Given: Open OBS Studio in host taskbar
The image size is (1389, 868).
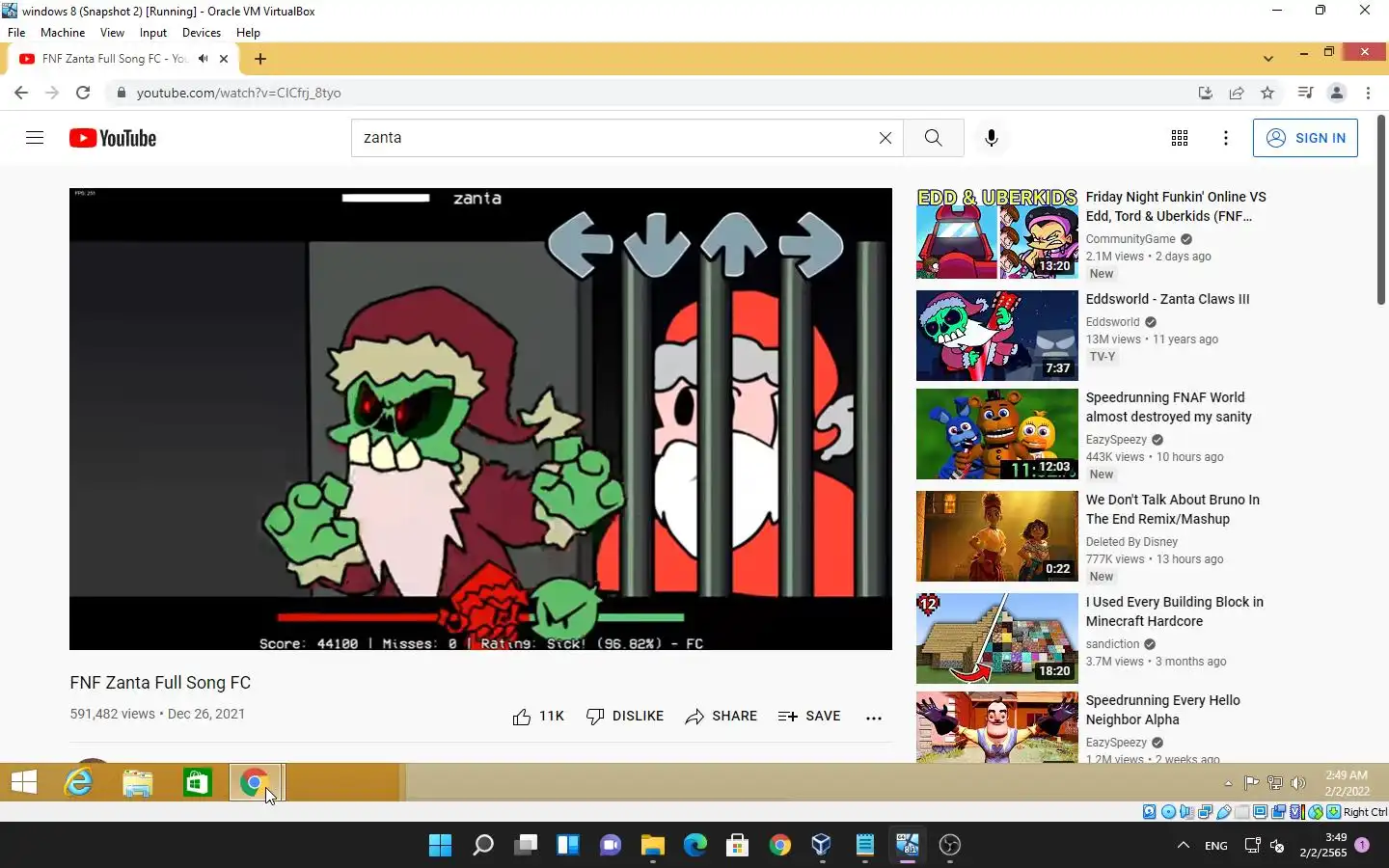Looking at the screenshot, I should pos(950,846).
